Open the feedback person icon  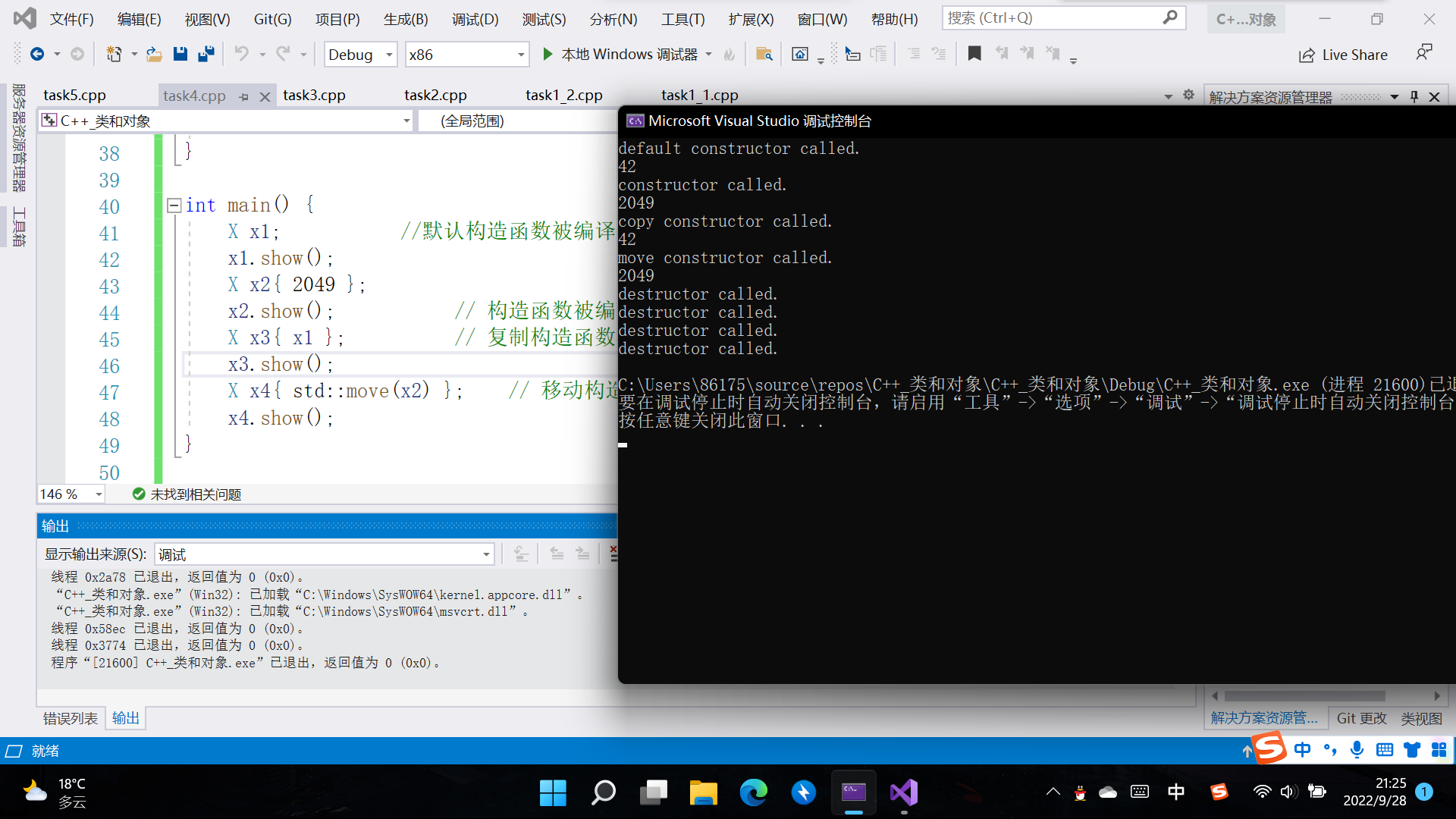(x=1423, y=52)
